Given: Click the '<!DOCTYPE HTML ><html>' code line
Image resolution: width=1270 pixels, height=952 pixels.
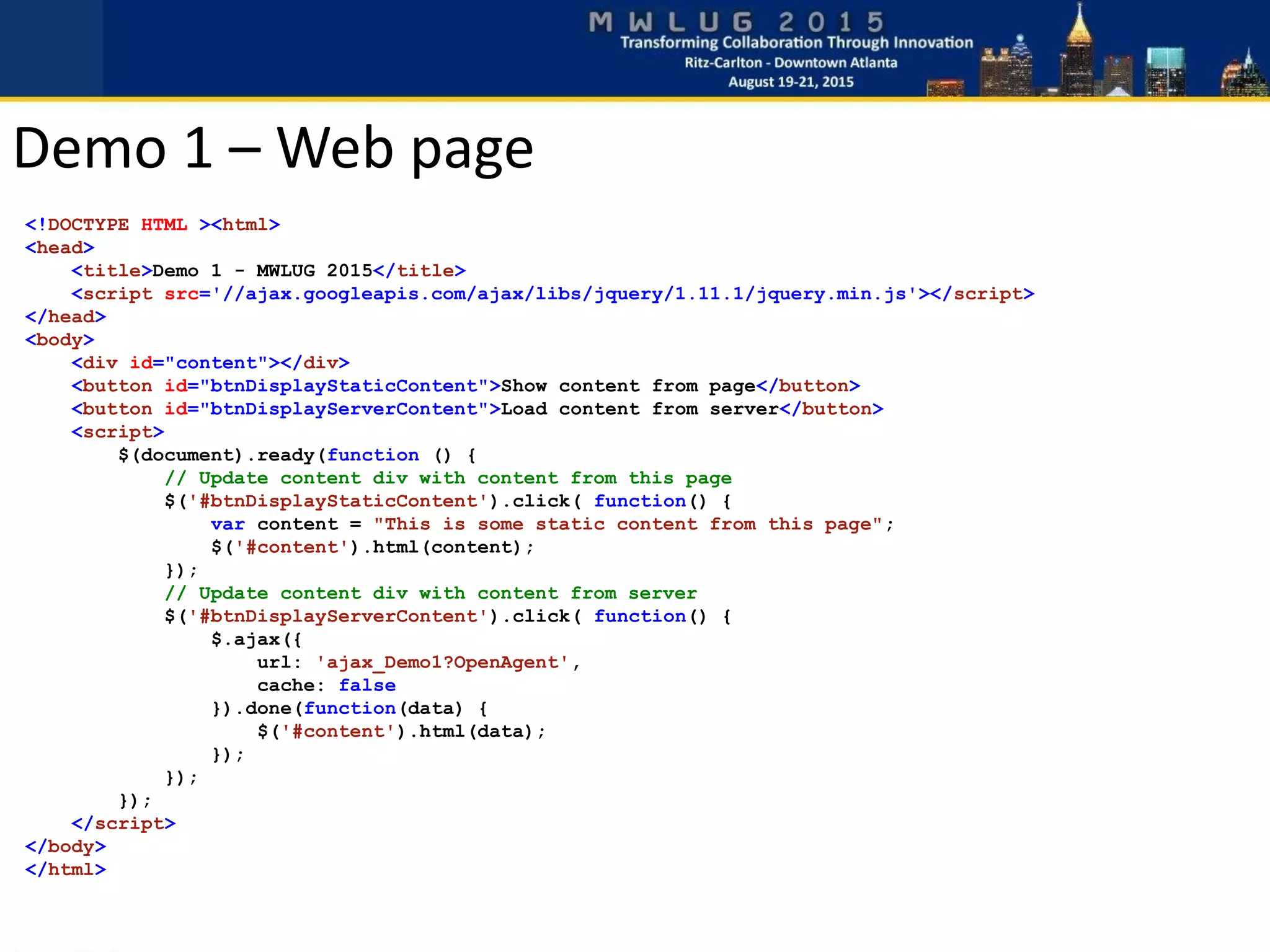Looking at the screenshot, I should pos(153,224).
